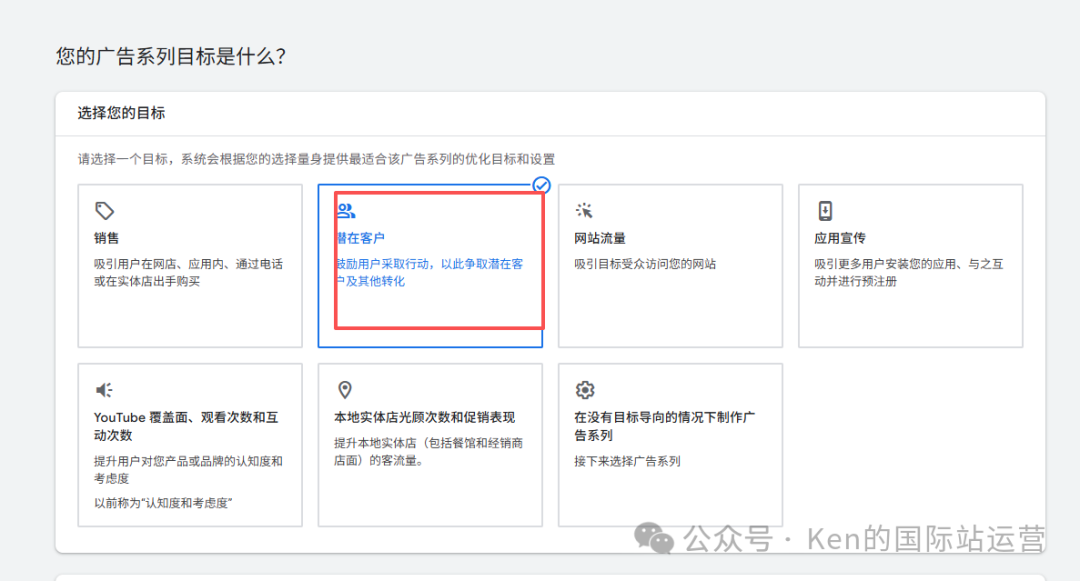Pick the YouTube 覆盖面、观看次数和互动次数 title

pos(186,426)
